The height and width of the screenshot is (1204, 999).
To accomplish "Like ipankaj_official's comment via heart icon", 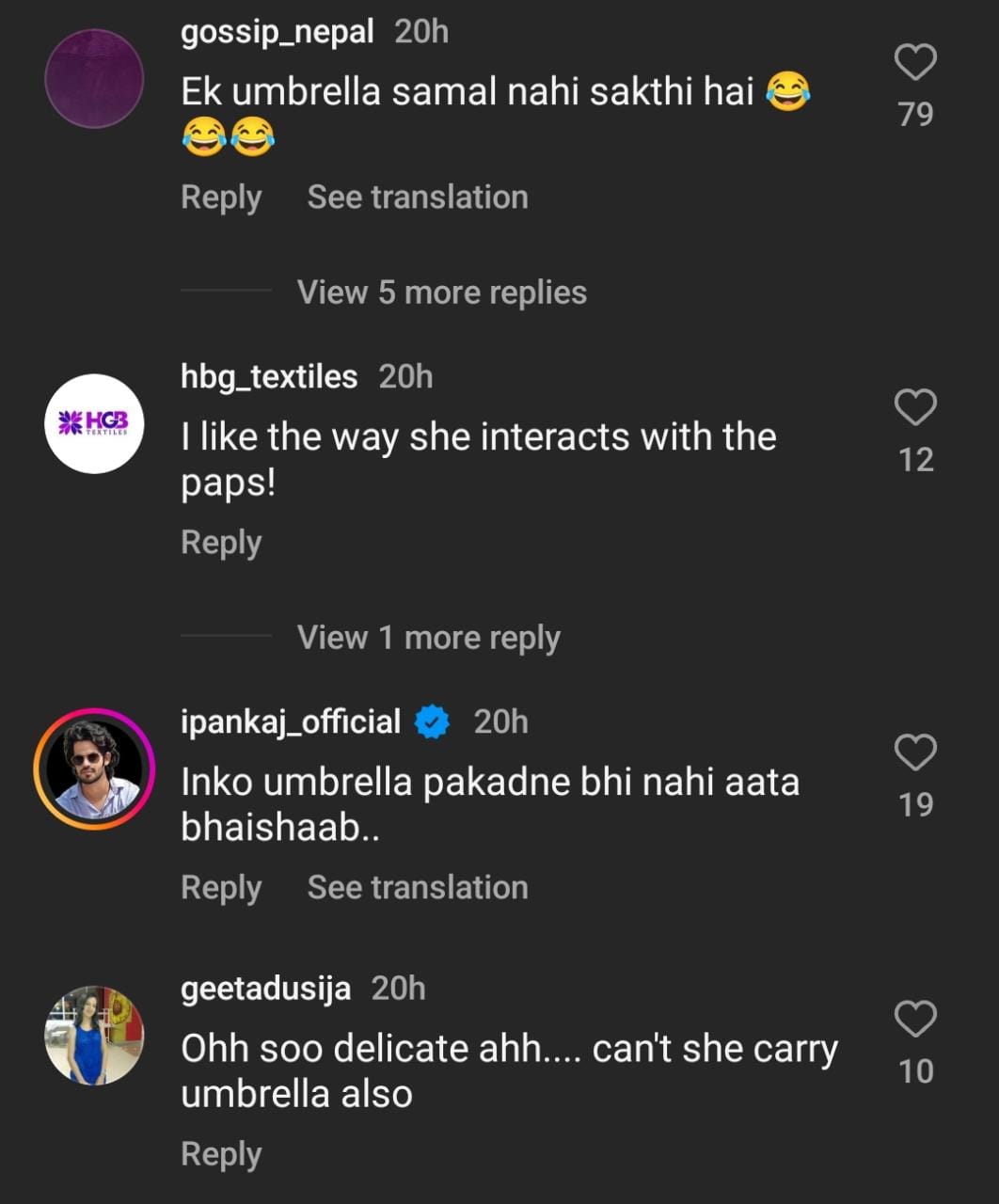I will pyautogui.click(x=915, y=753).
